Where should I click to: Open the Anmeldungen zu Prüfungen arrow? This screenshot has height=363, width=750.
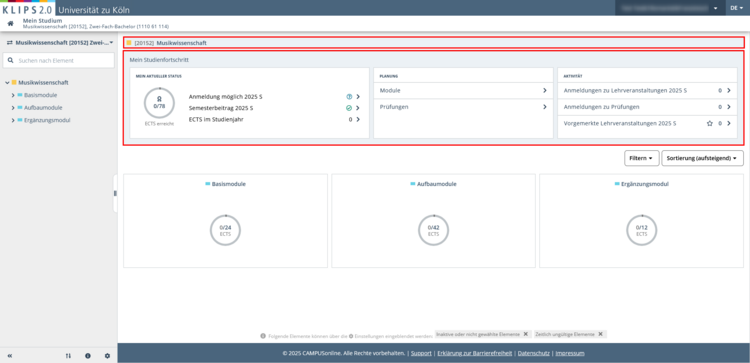(x=729, y=107)
